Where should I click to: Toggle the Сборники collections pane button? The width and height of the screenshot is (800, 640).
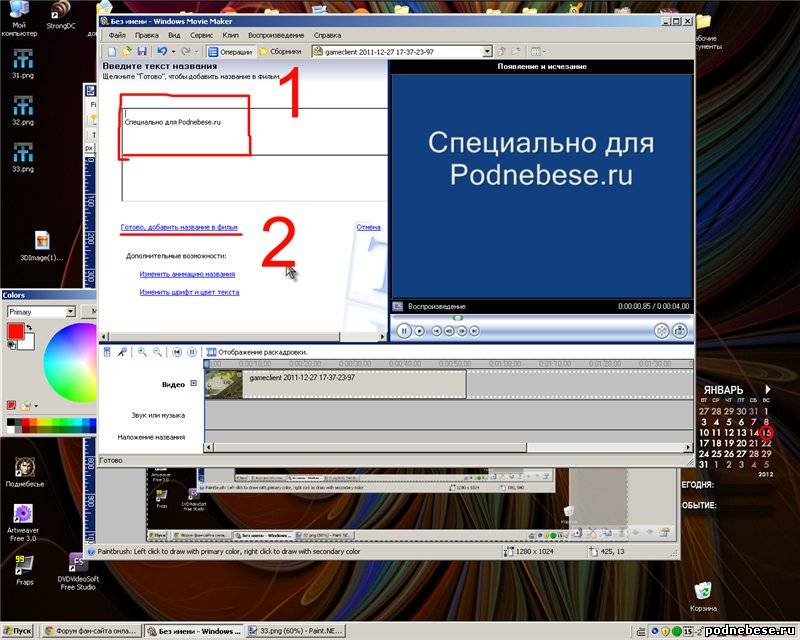(x=280, y=52)
